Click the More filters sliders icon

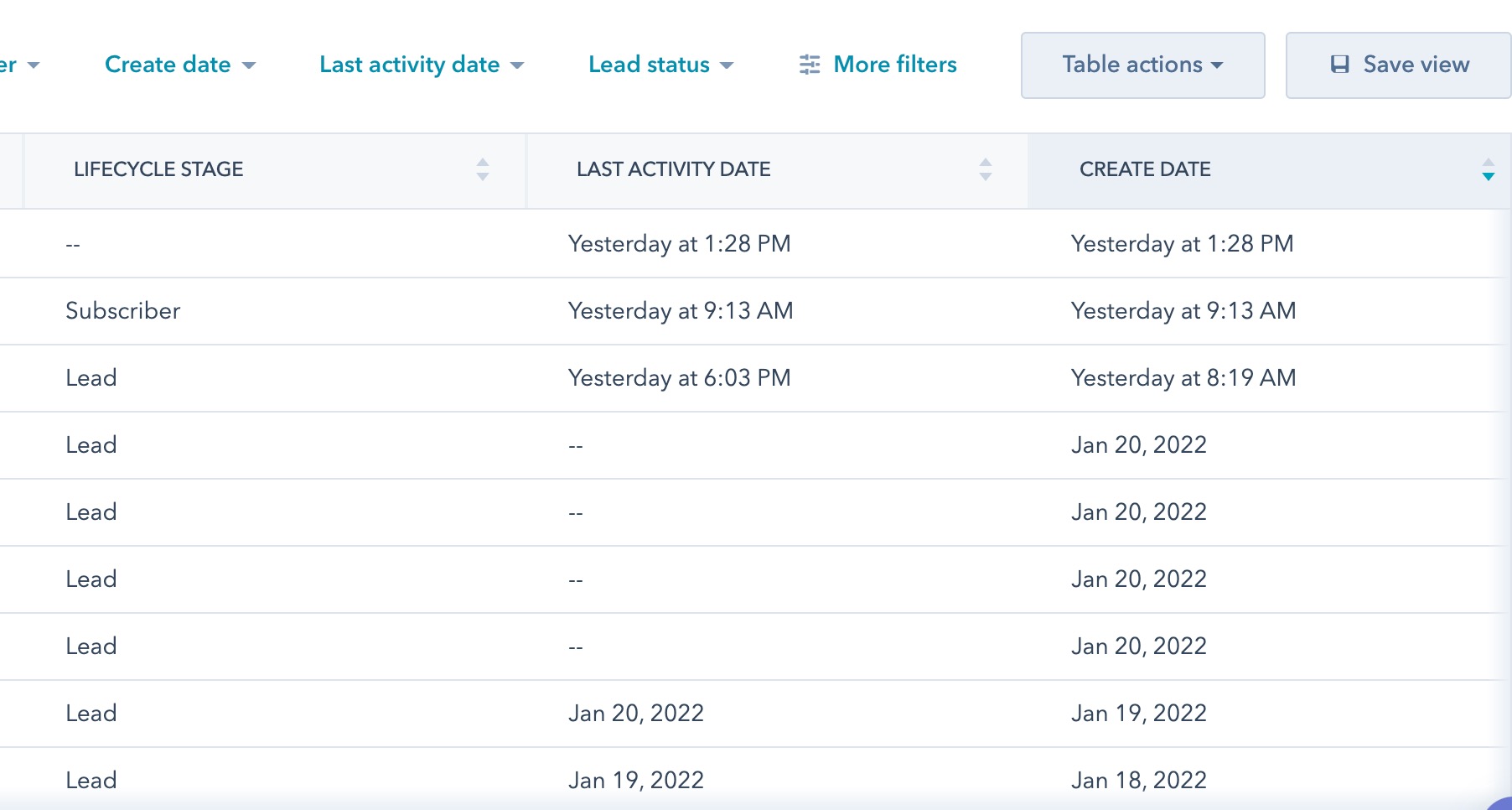[x=809, y=65]
